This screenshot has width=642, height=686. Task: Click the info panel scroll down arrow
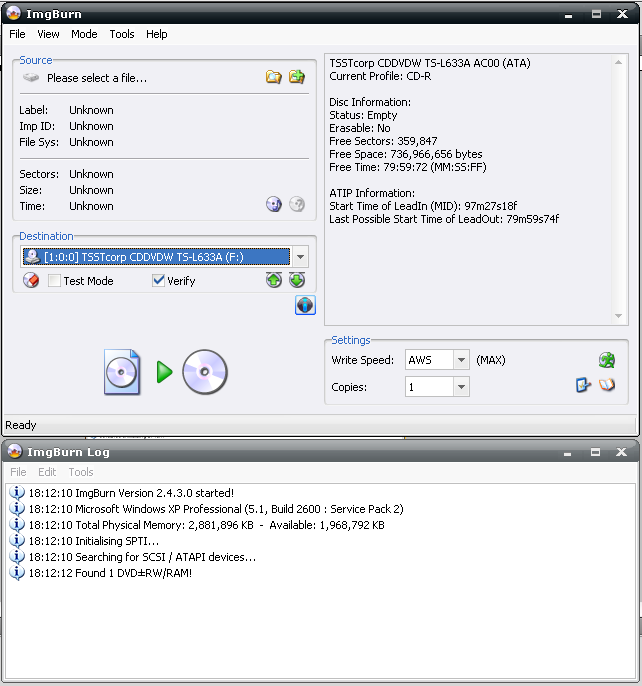(x=618, y=316)
